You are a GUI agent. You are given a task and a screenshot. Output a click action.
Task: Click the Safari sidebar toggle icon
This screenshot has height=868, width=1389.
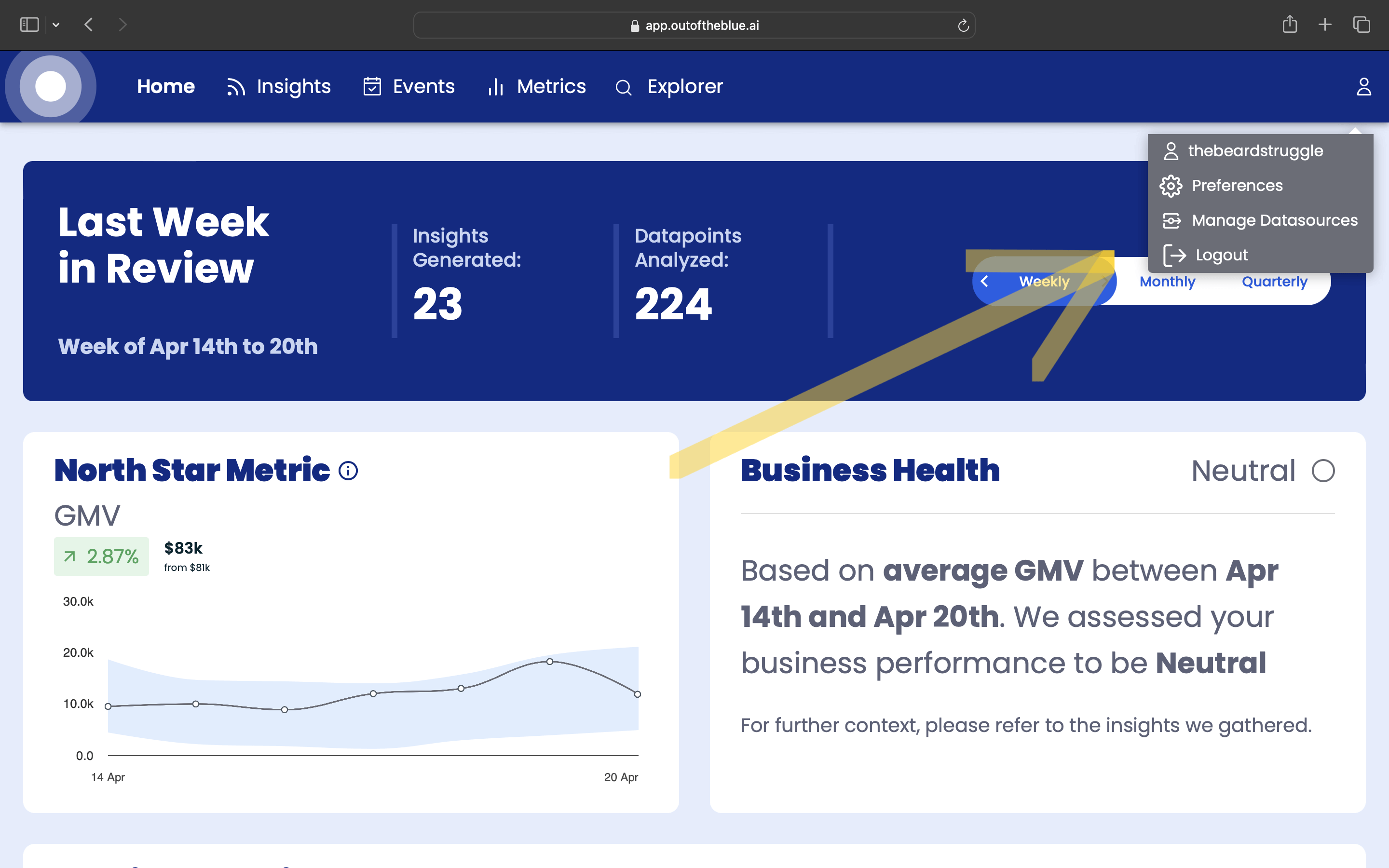[29, 25]
